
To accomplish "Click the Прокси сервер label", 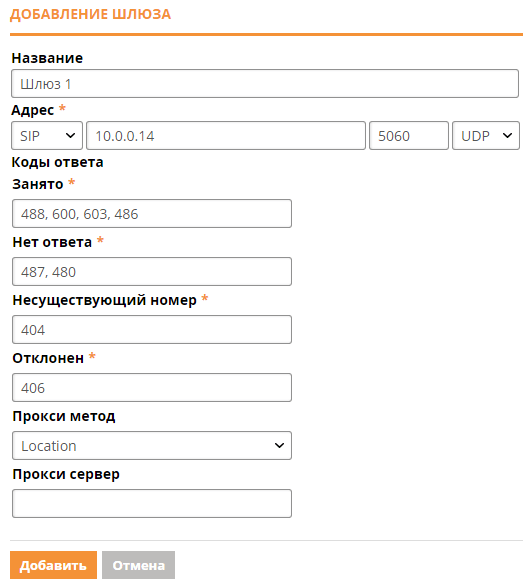I will pos(66,474).
